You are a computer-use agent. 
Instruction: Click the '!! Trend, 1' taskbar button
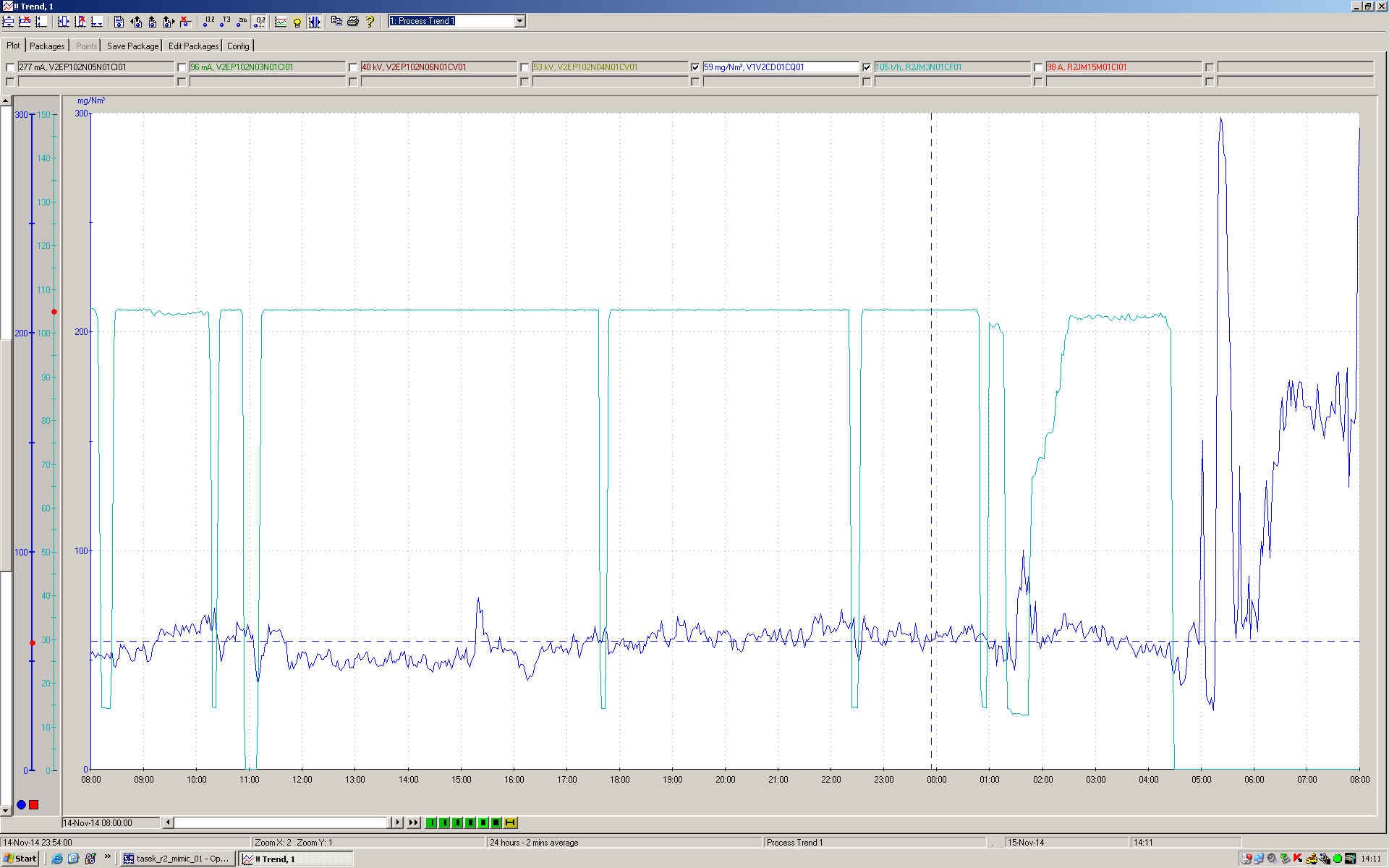click(296, 859)
